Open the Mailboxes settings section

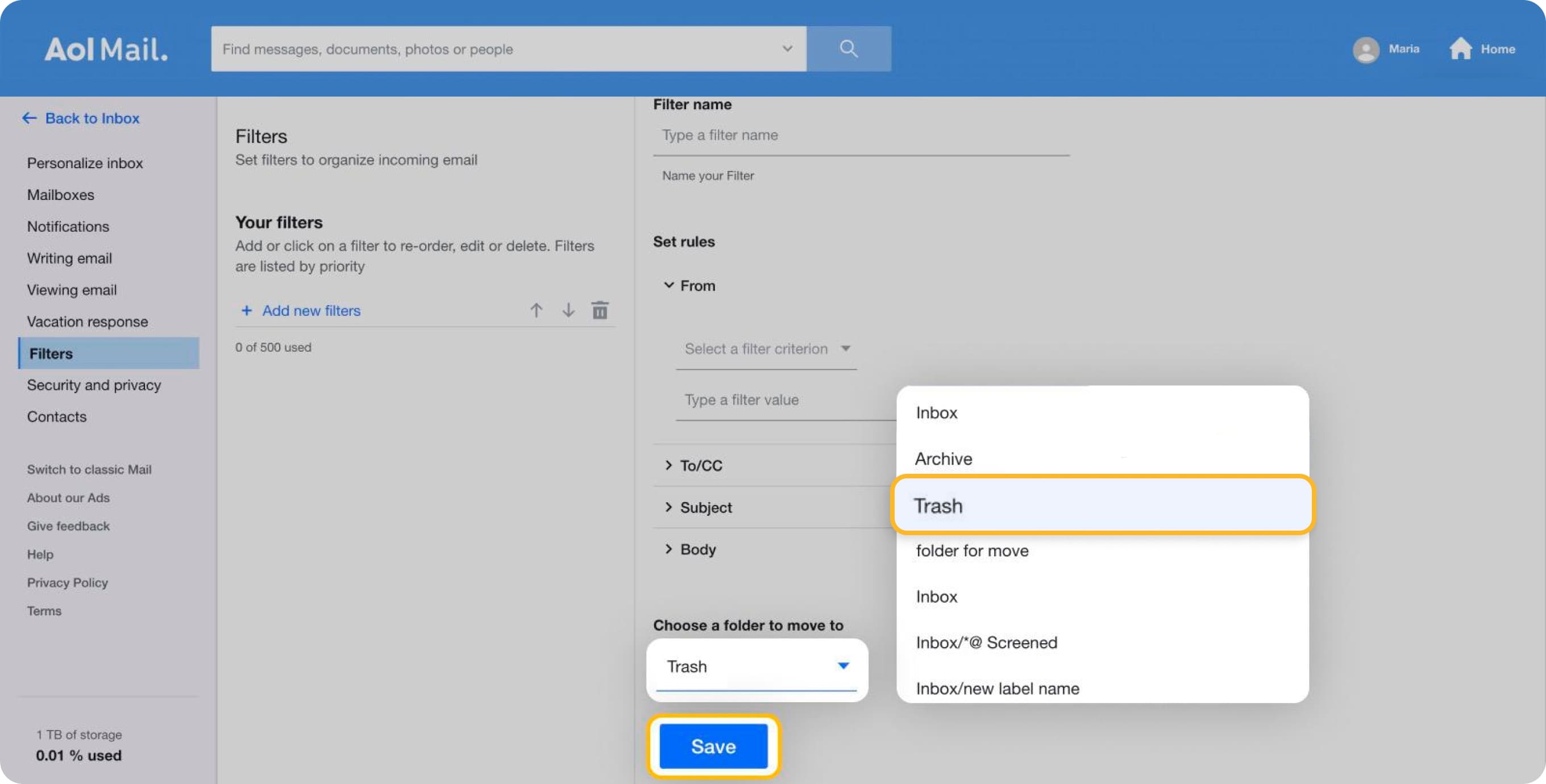[61, 194]
